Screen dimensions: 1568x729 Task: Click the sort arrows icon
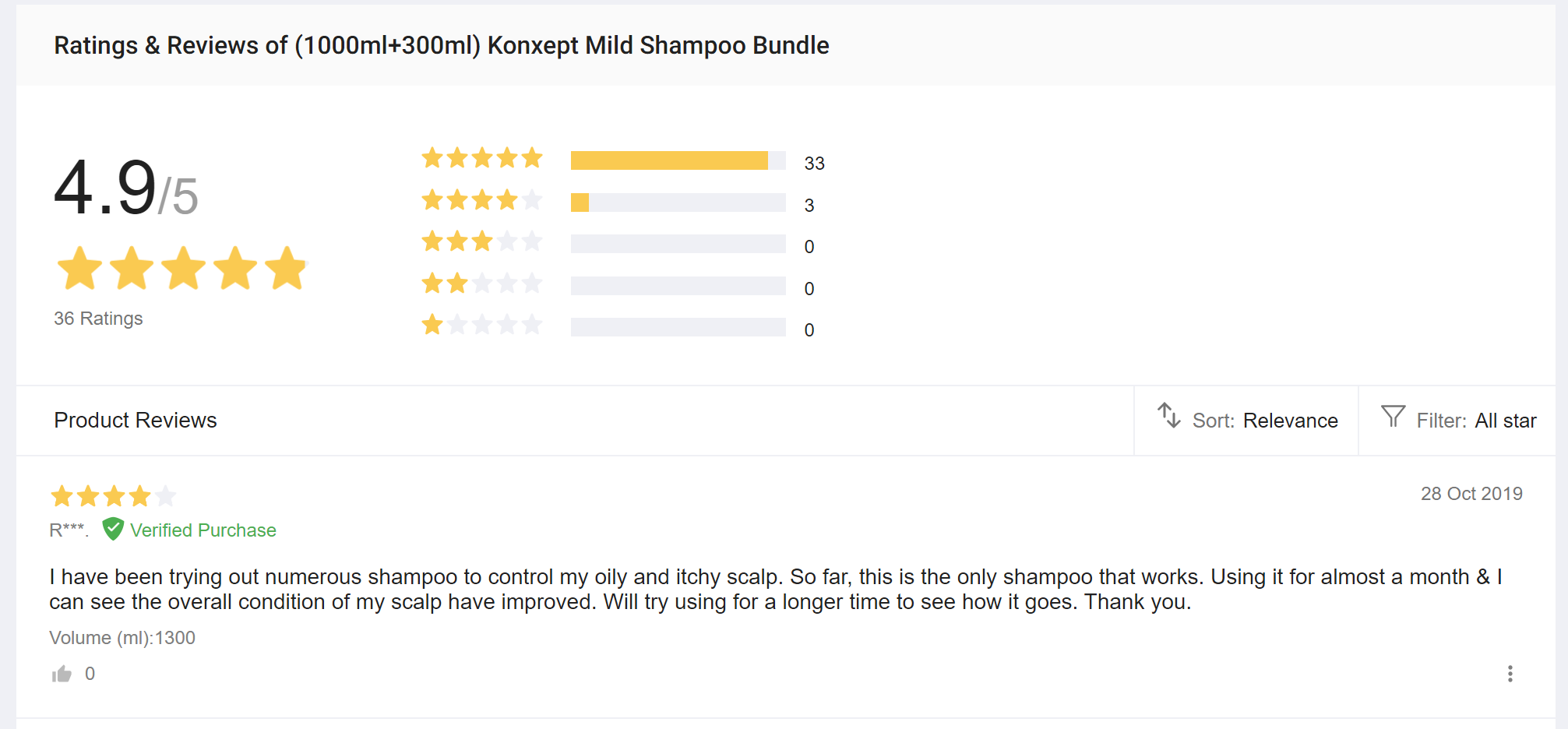tap(1168, 416)
